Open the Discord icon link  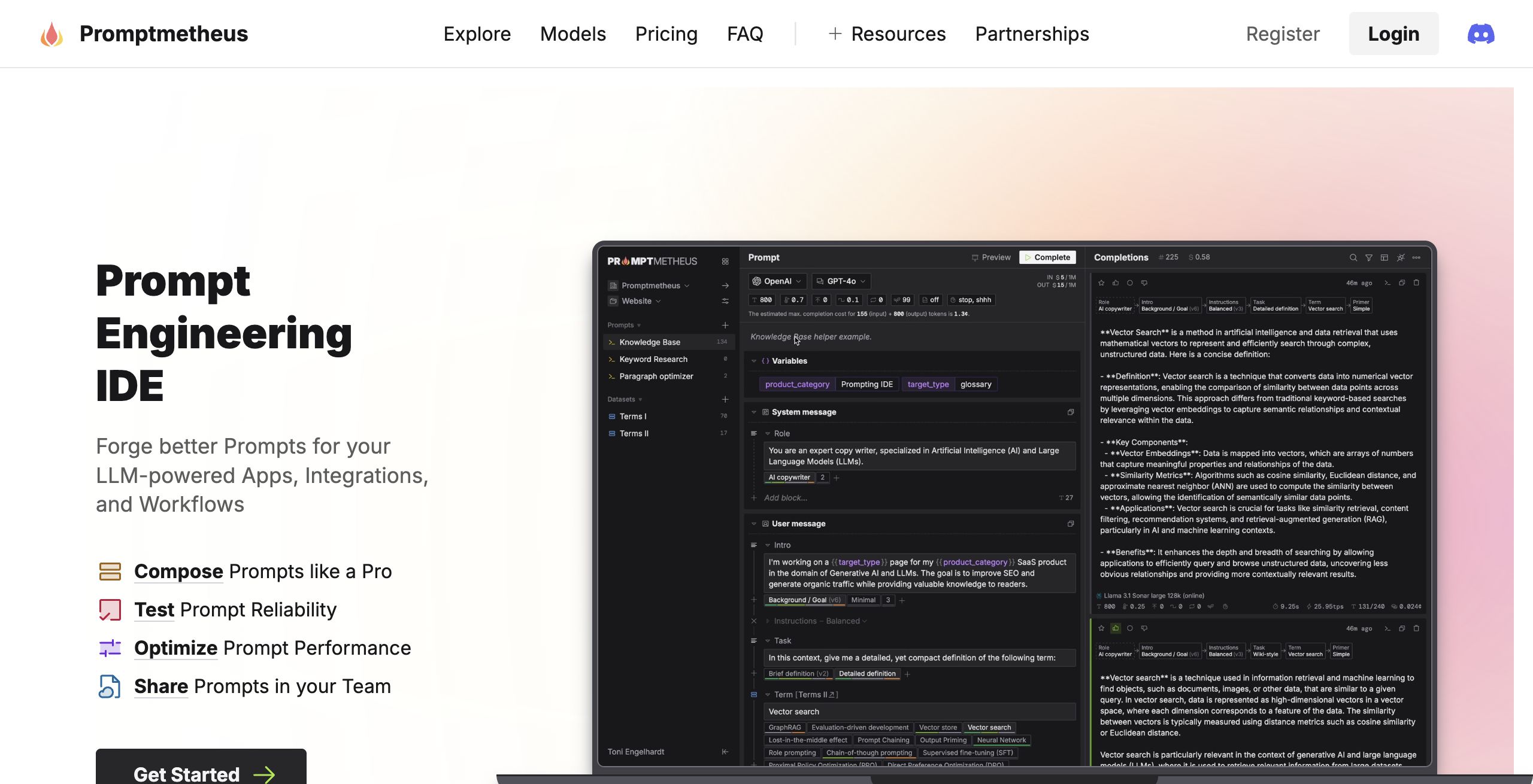point(1480,34)
